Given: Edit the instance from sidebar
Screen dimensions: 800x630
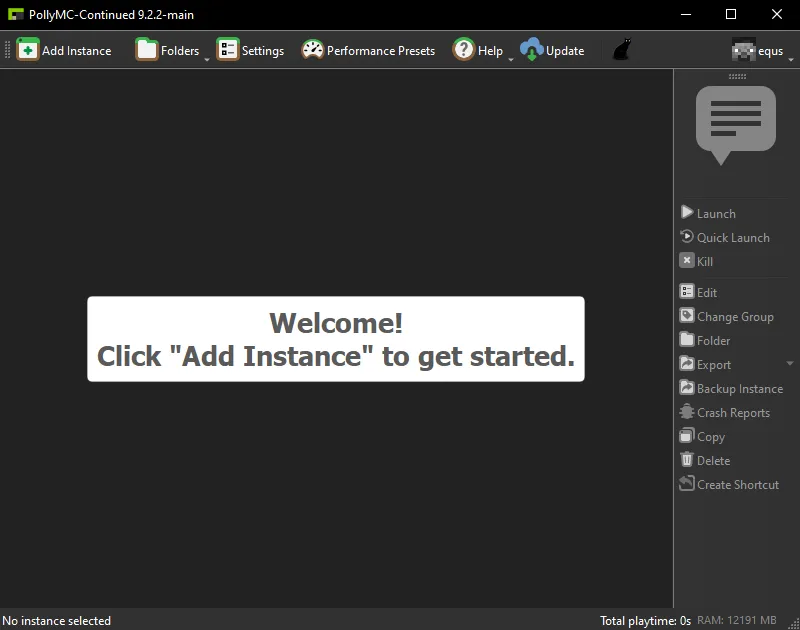Looking at the screenshot, I should (x=698, y=292).
